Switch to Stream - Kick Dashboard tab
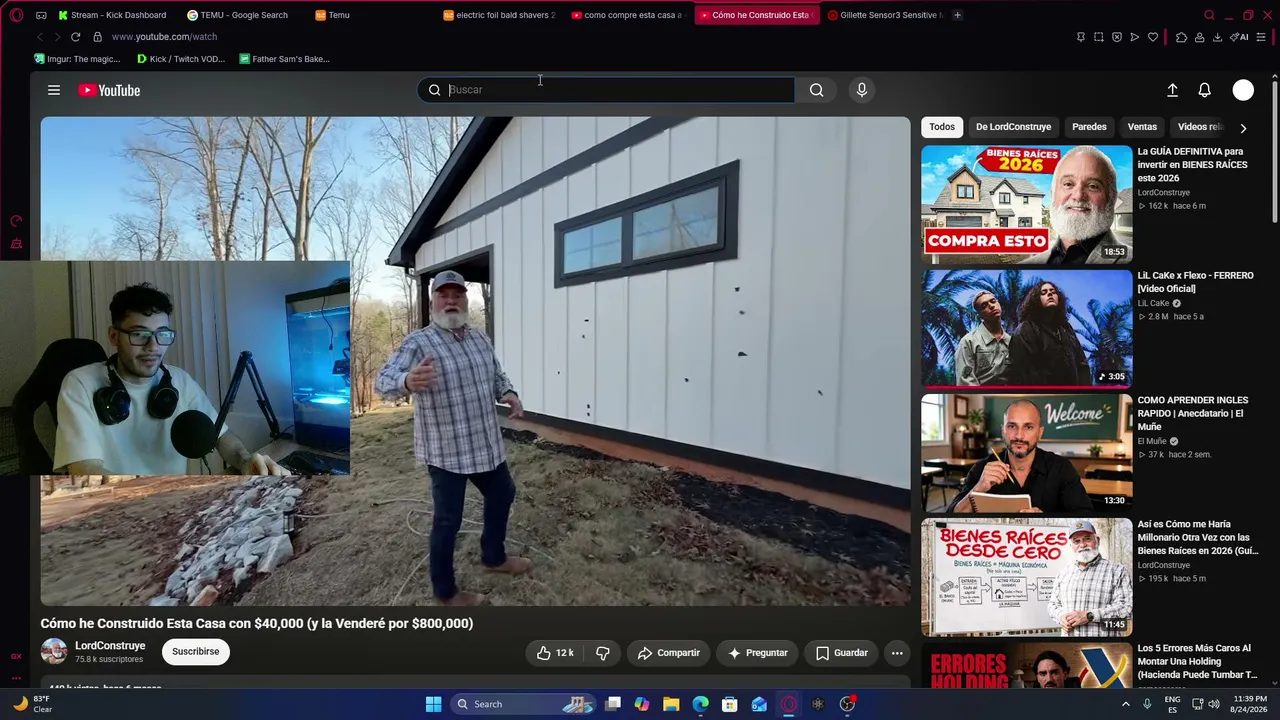The image size is (1280, 720). tap(112, 15)
